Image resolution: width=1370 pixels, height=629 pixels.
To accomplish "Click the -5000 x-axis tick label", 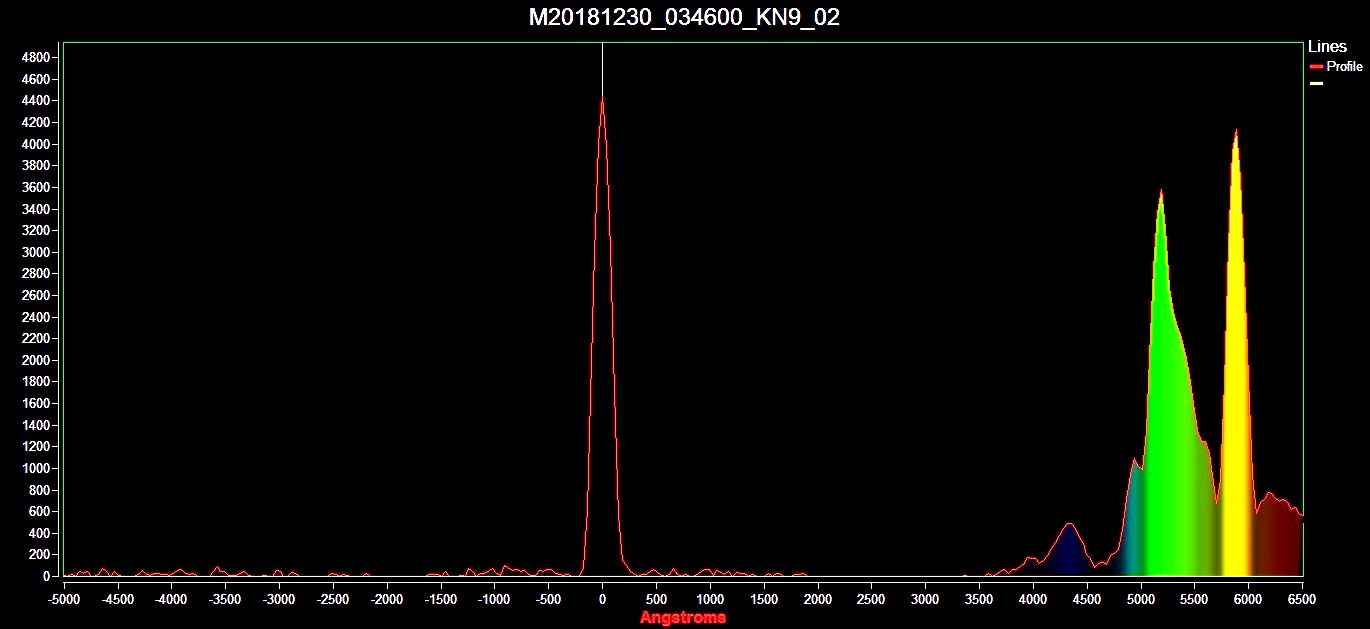I will coord(64,599).
